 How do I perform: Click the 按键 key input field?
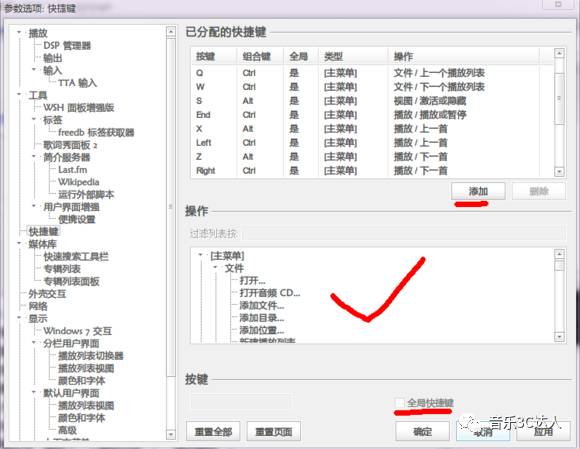click(x=240, y=401)
